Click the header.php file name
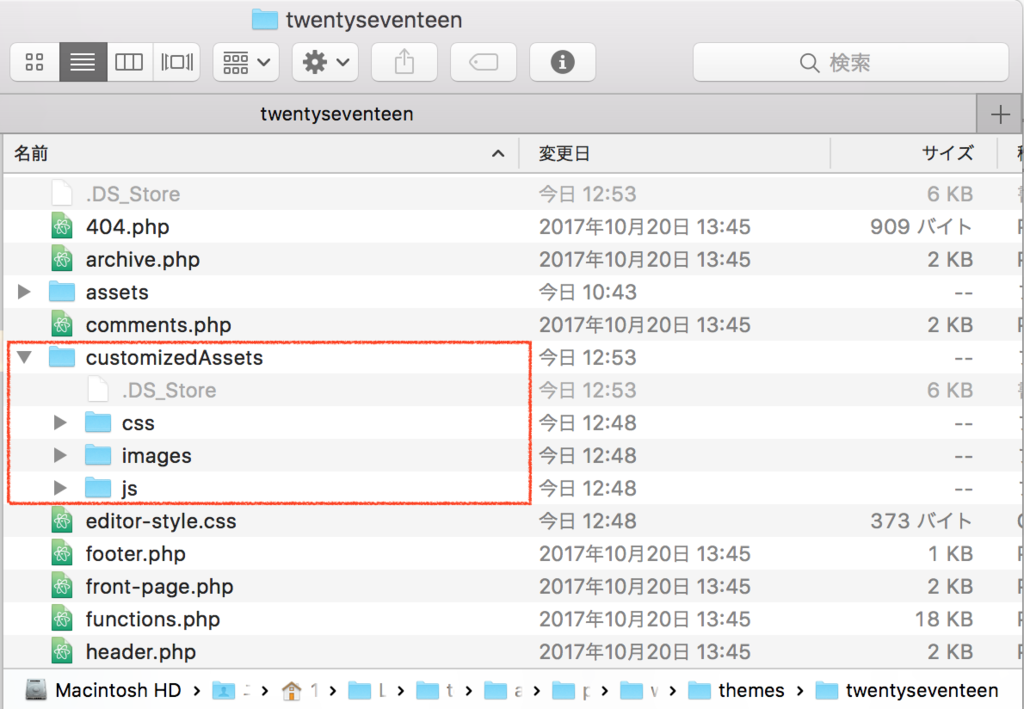 [x=140, y=652]
